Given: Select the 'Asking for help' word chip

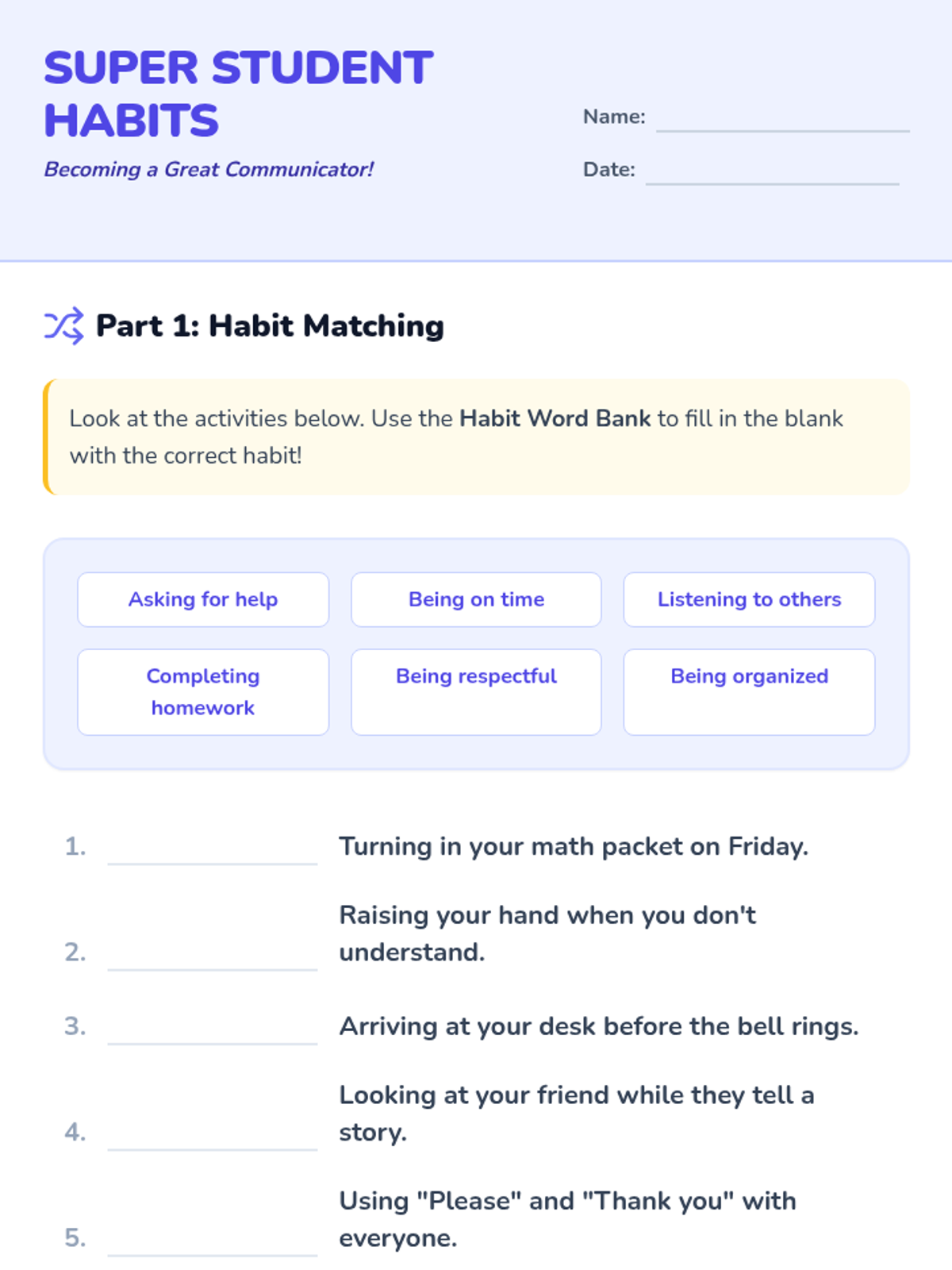Looking at the screenshot, I should [203, 599].
